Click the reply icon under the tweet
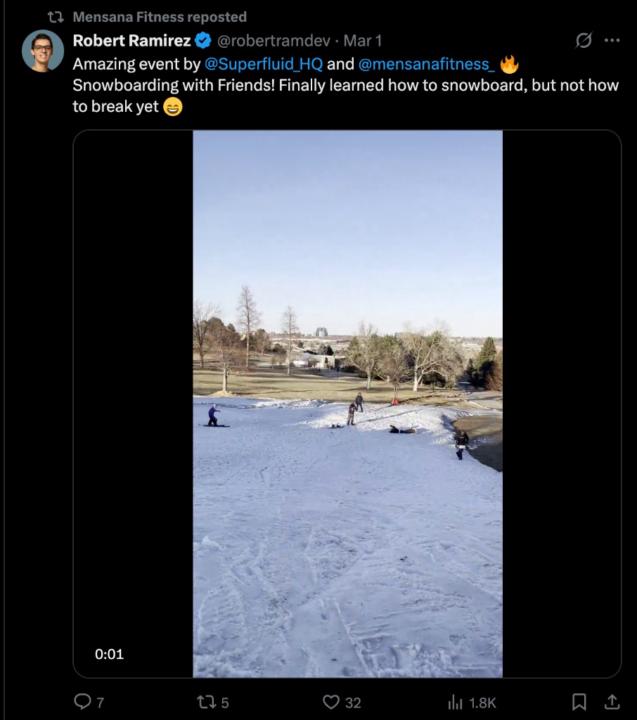The width and height of the screenshot is (637, 720). coord(84,703)
